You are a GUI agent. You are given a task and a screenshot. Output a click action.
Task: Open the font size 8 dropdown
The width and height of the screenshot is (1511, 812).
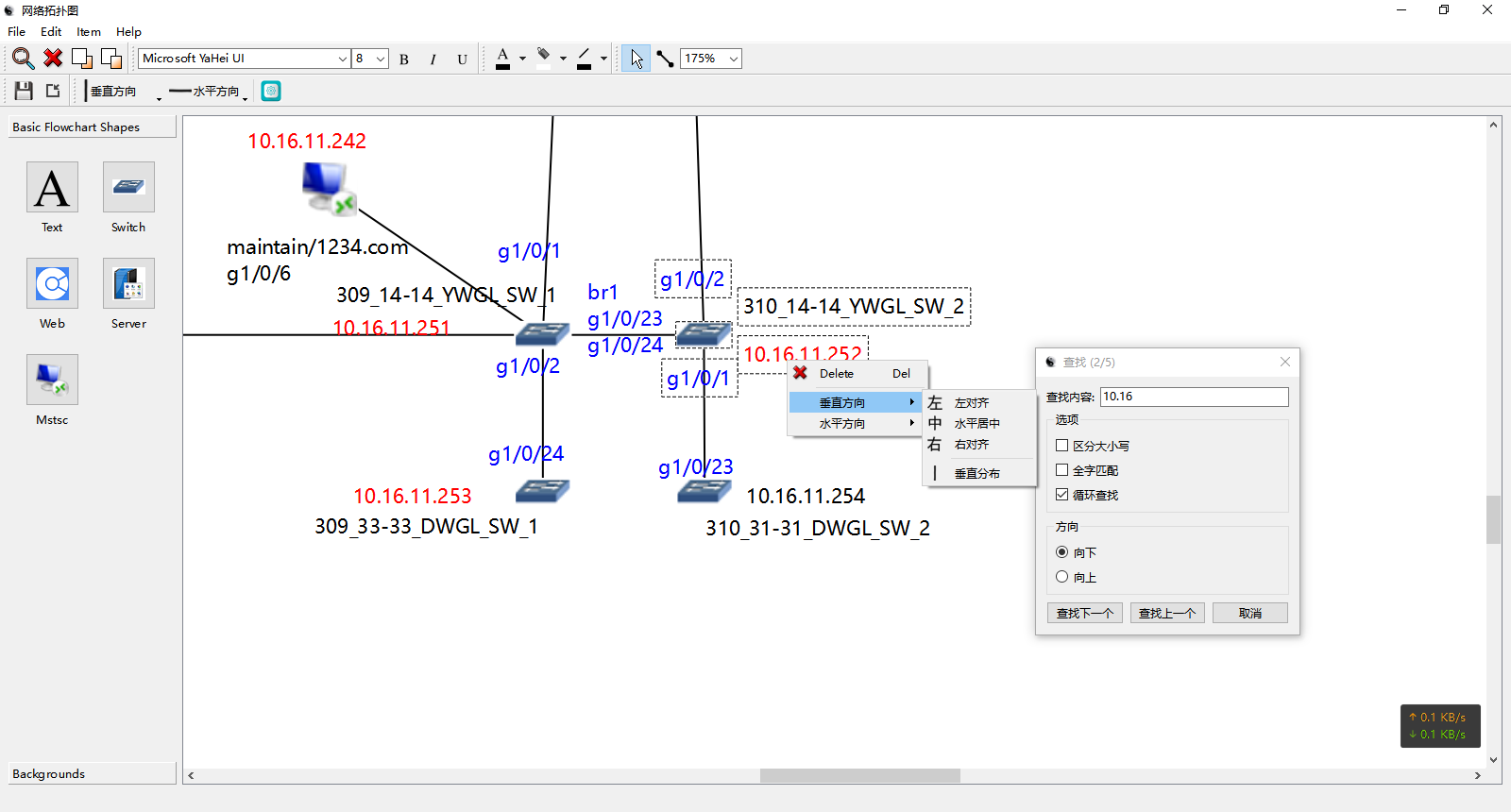(x=380, y=59)
